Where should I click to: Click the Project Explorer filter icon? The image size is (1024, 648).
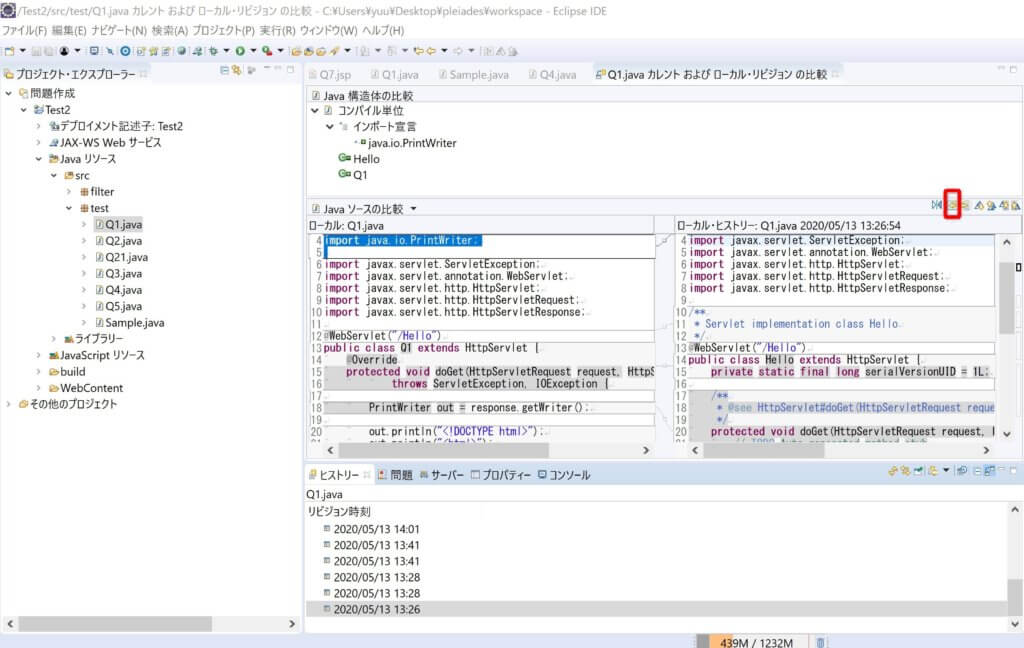251,70
